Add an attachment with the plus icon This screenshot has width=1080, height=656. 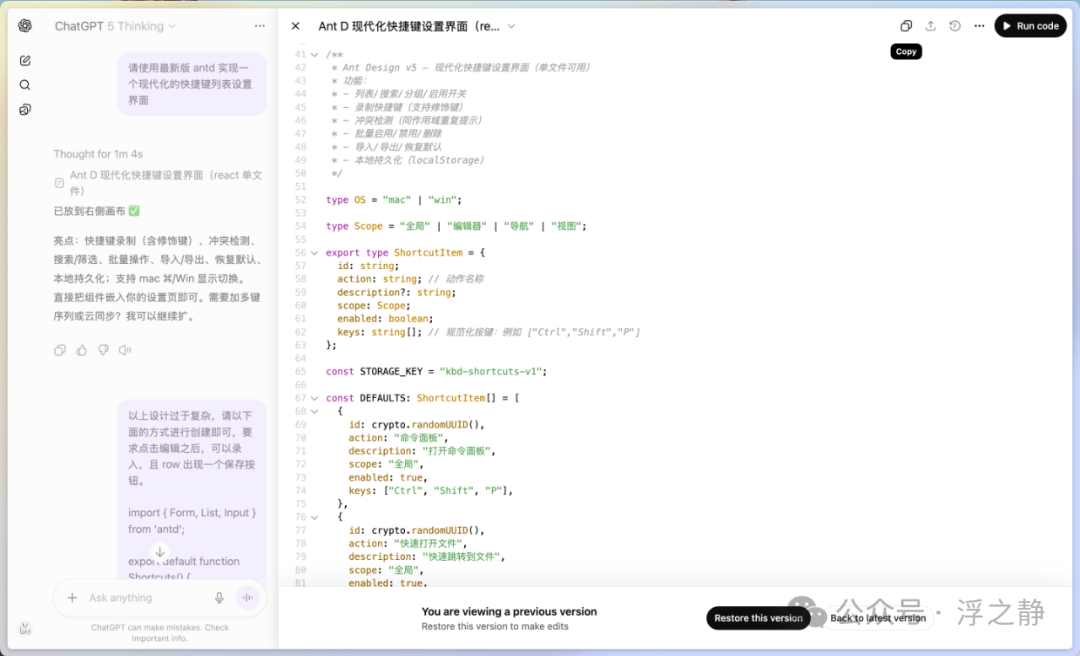pyautogui.click(x=72, y=597)
